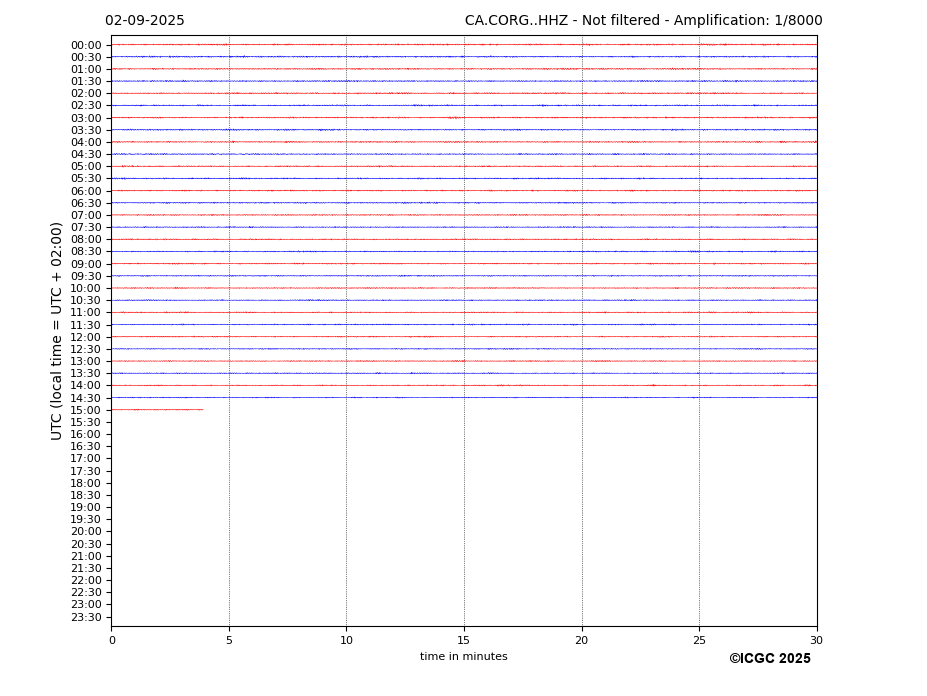Click the 22:30 time row label

tap(86, 593)
